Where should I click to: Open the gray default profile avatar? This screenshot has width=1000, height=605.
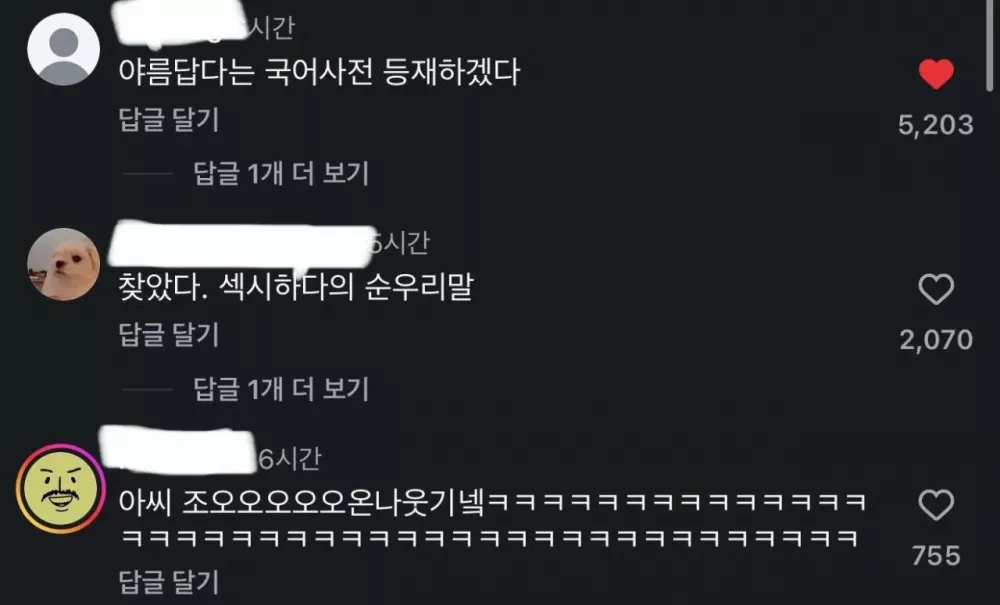(x=64, y=49)
